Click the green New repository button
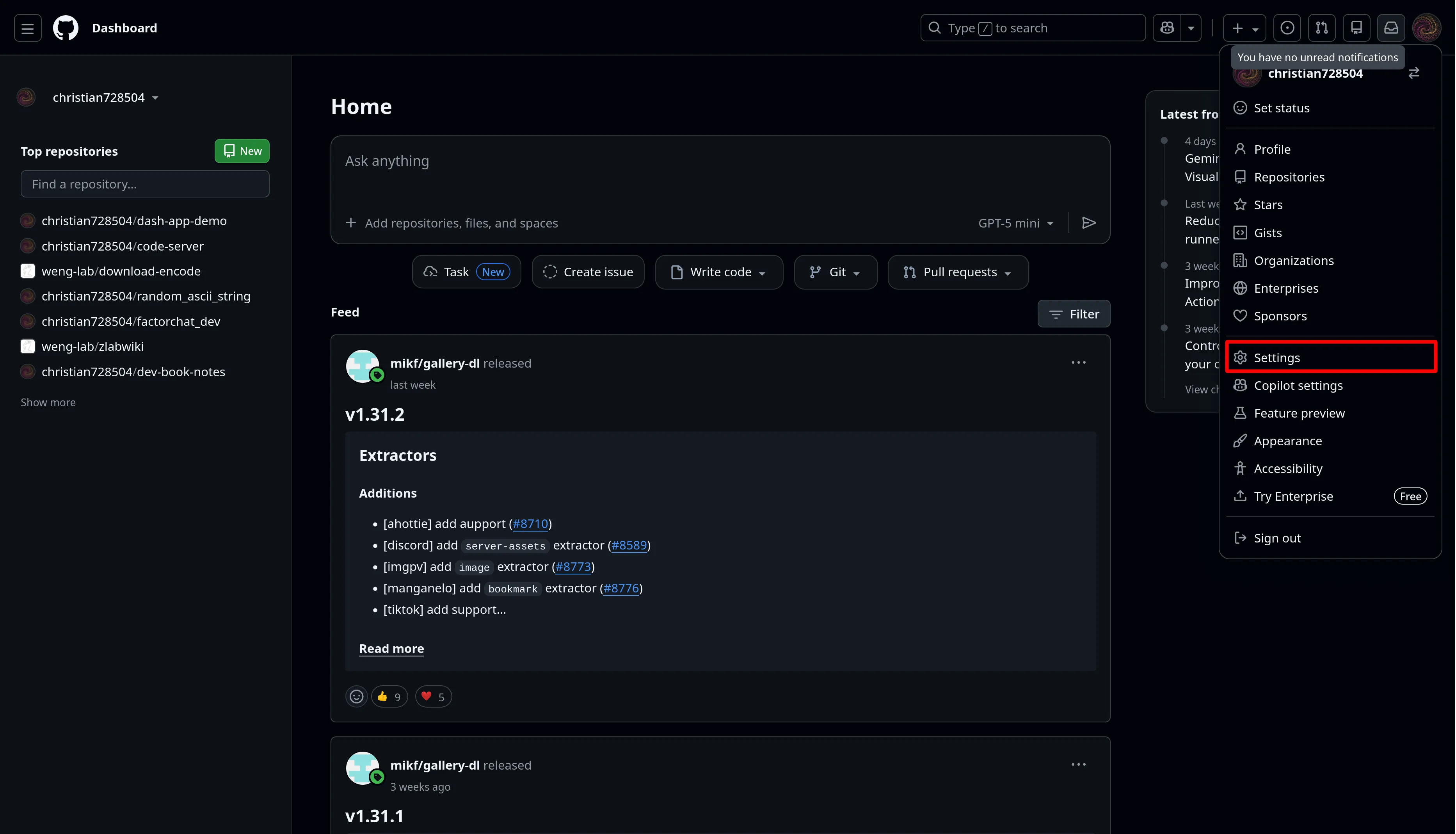 click(x=242, y=151)
